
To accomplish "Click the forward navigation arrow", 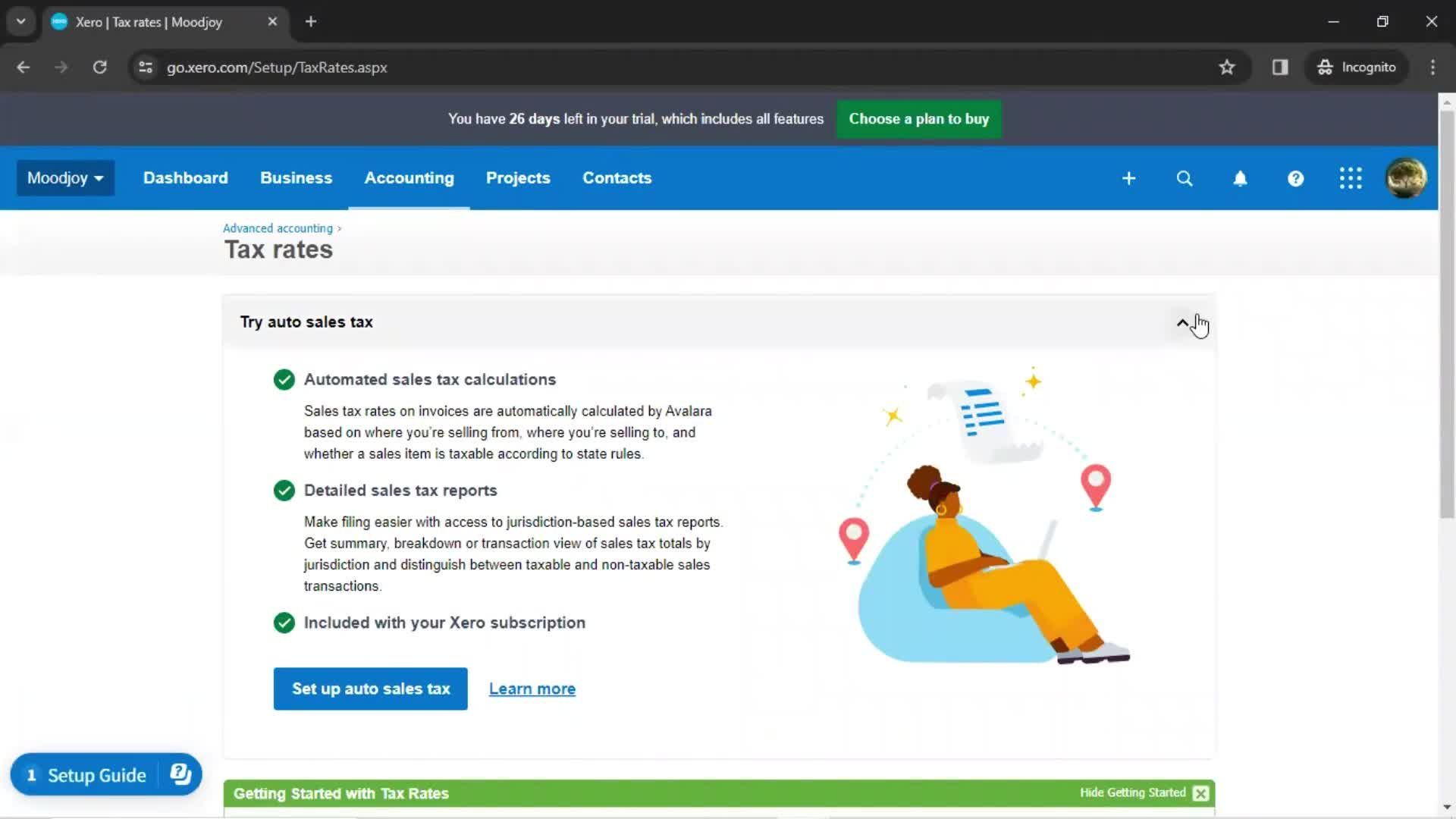I will [x=61, y=67].
